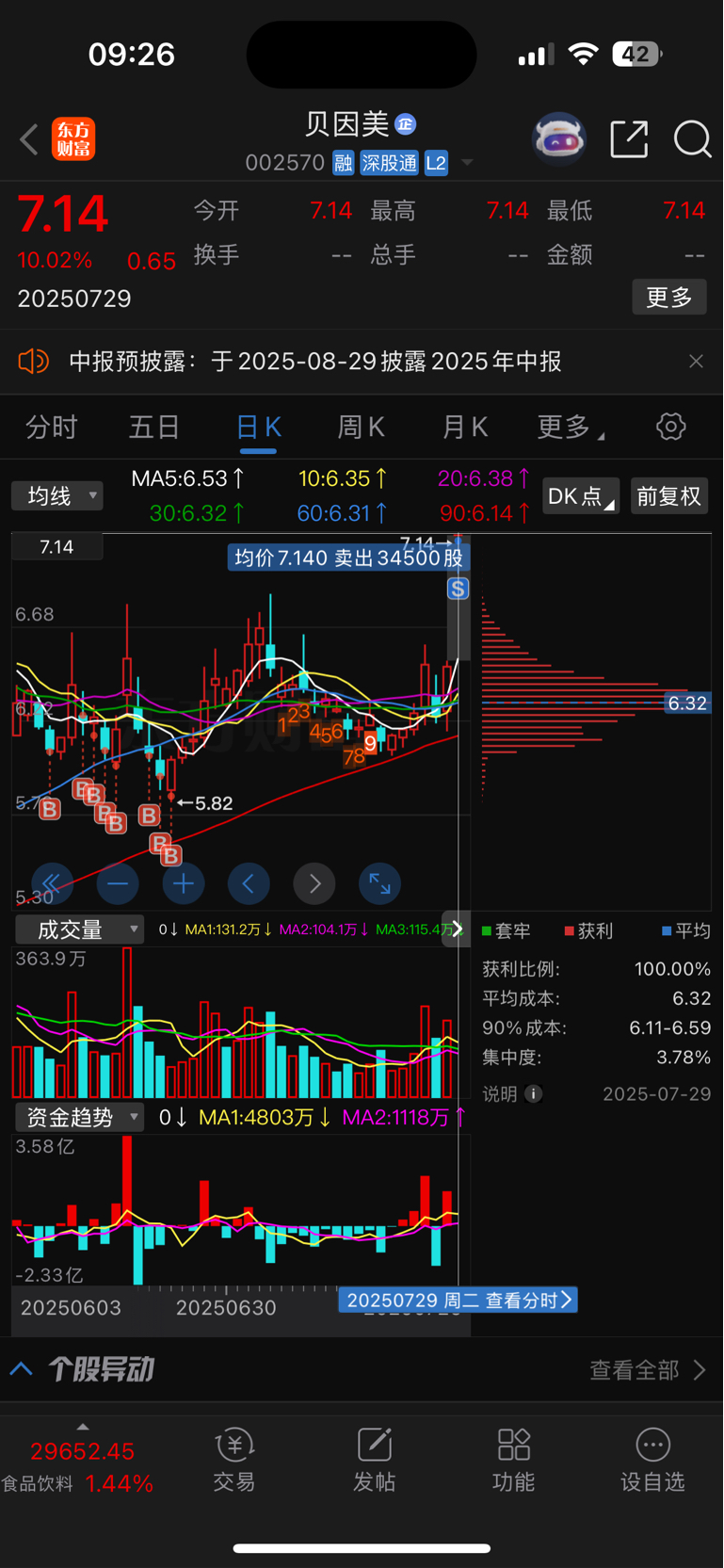Tap the 获利 legend red swatch
The height and width of the screenshot is (1568, 724).
pos(569,930)
